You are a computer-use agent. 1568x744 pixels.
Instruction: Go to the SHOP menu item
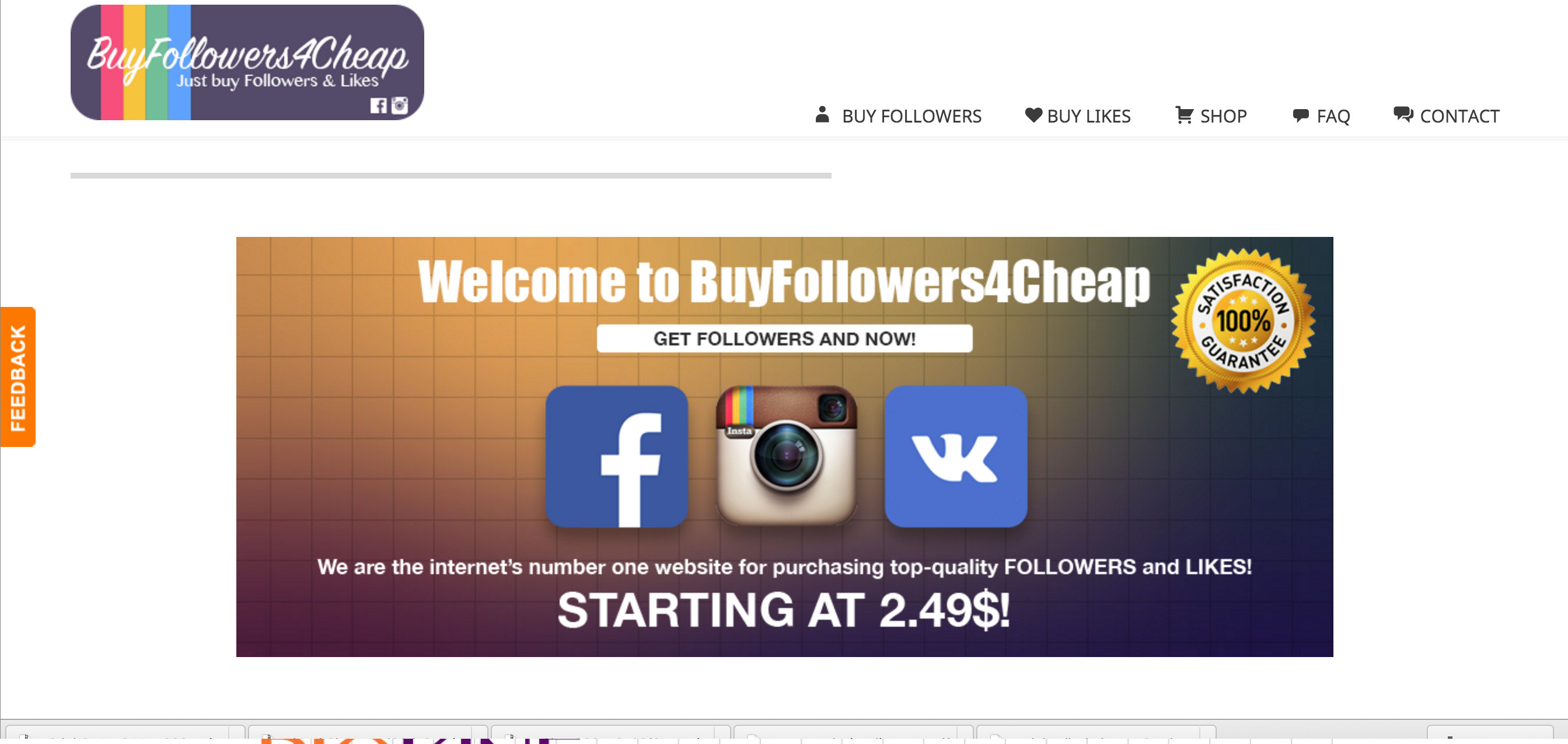click(1223, 116)
